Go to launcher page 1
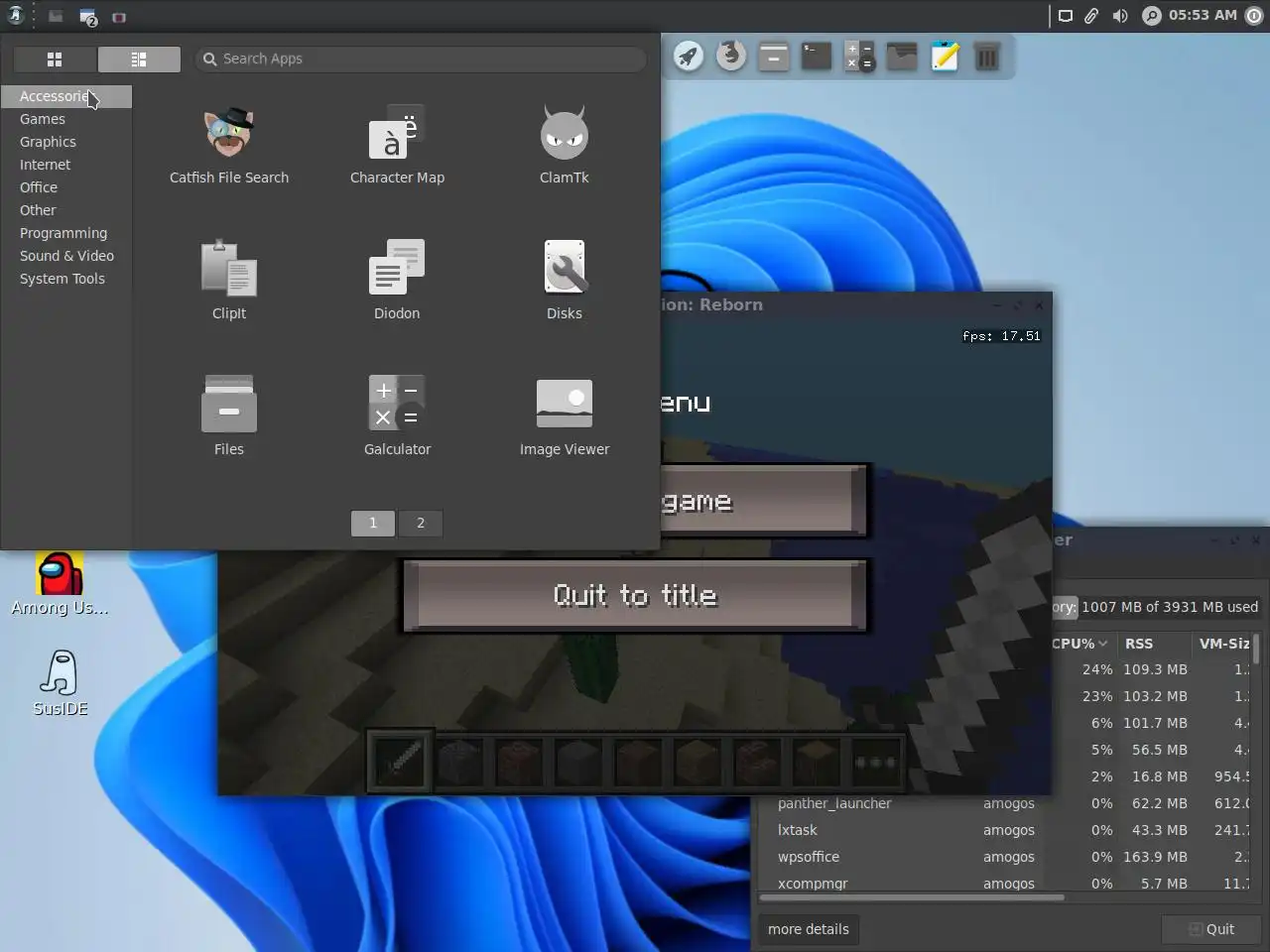This screenshot has height=952, width=1270. 373,523
